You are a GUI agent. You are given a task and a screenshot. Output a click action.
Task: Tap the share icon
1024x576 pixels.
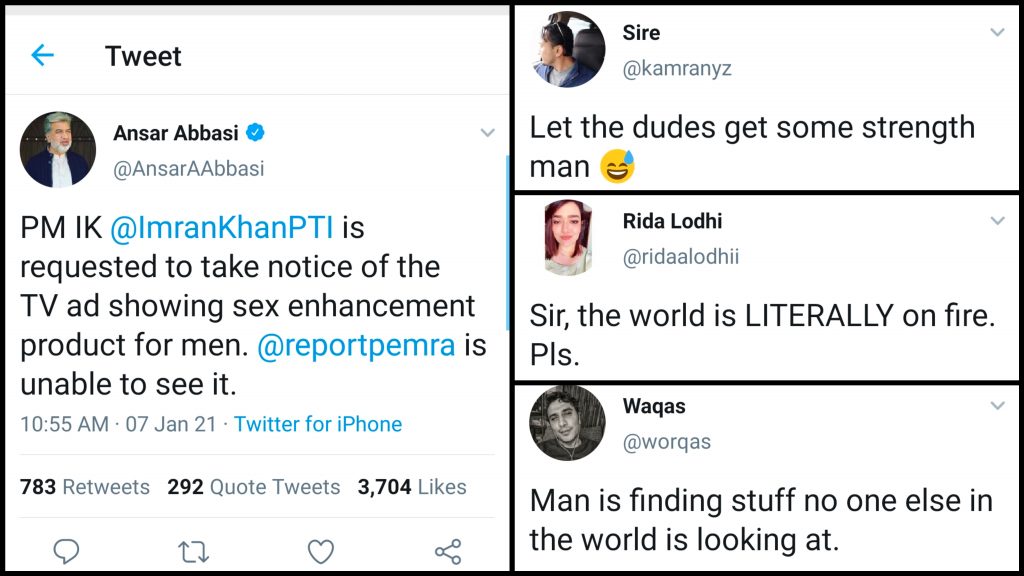tap(448, 550)
